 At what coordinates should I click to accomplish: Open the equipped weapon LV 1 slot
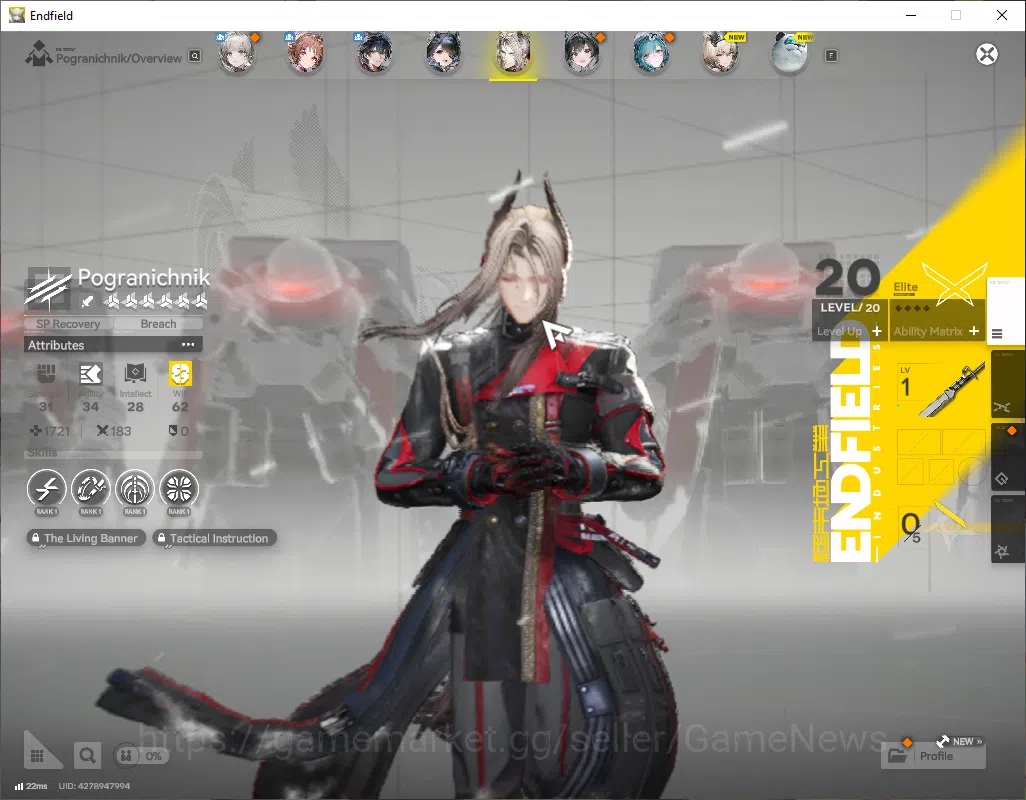(x=941, y=391)
